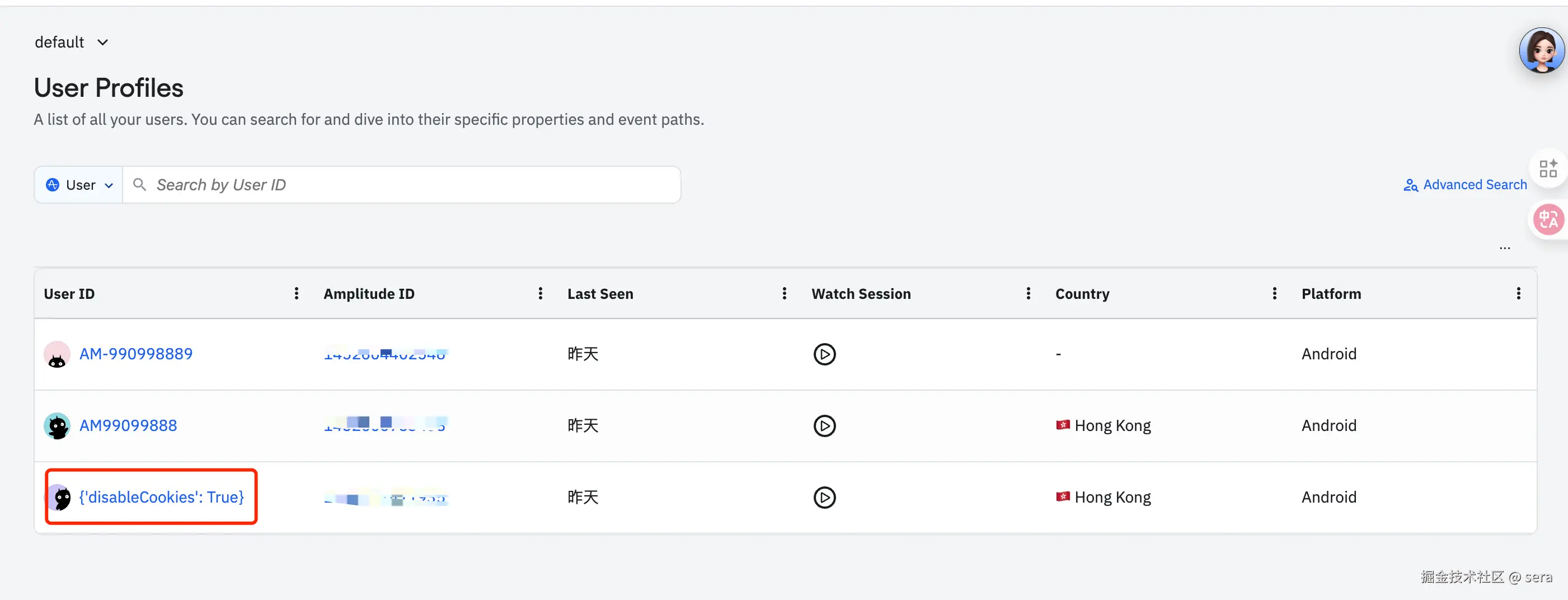Screen dimensions: 1568x600
Task: Open user profile AM-990998889
Action: coord(136,354)
